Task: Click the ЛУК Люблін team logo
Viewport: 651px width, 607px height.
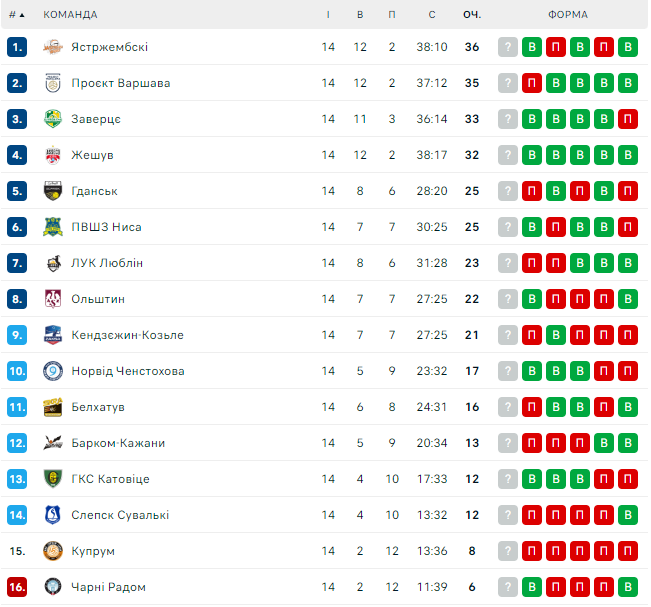Action: click(54, 263)
